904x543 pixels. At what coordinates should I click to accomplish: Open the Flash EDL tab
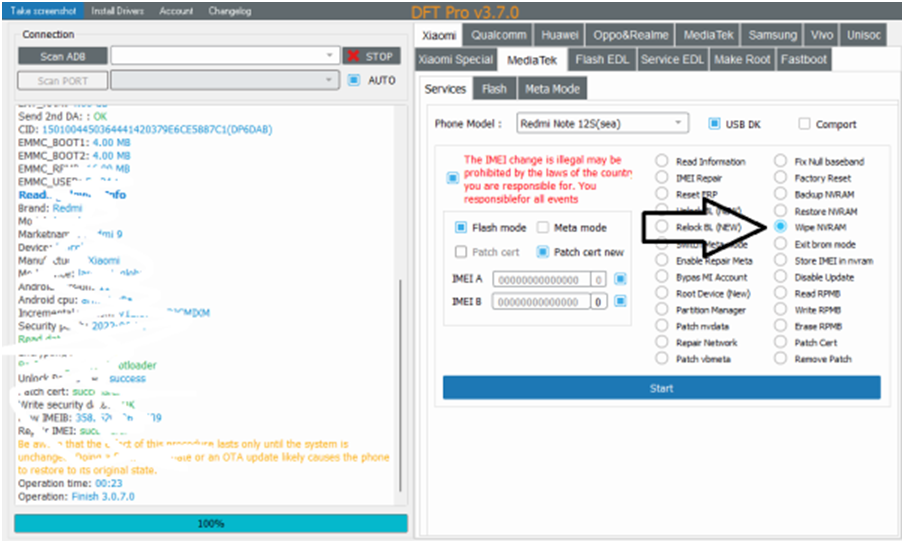point(602,59)
